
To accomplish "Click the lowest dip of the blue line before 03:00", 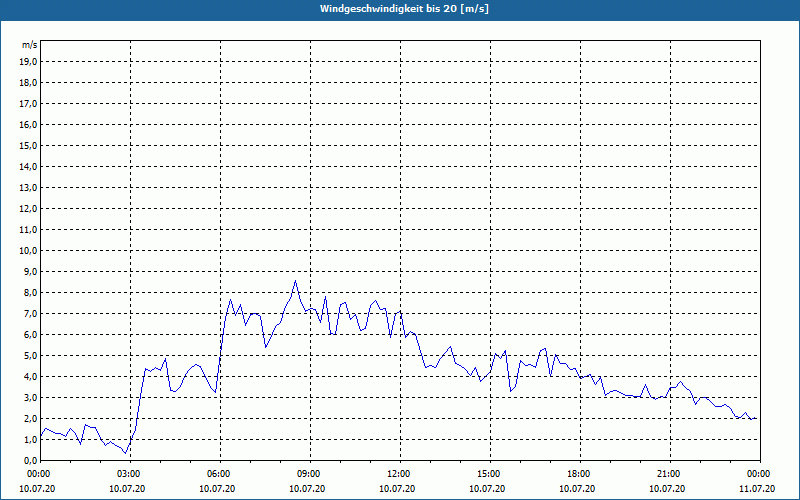I will click(126, 453).
